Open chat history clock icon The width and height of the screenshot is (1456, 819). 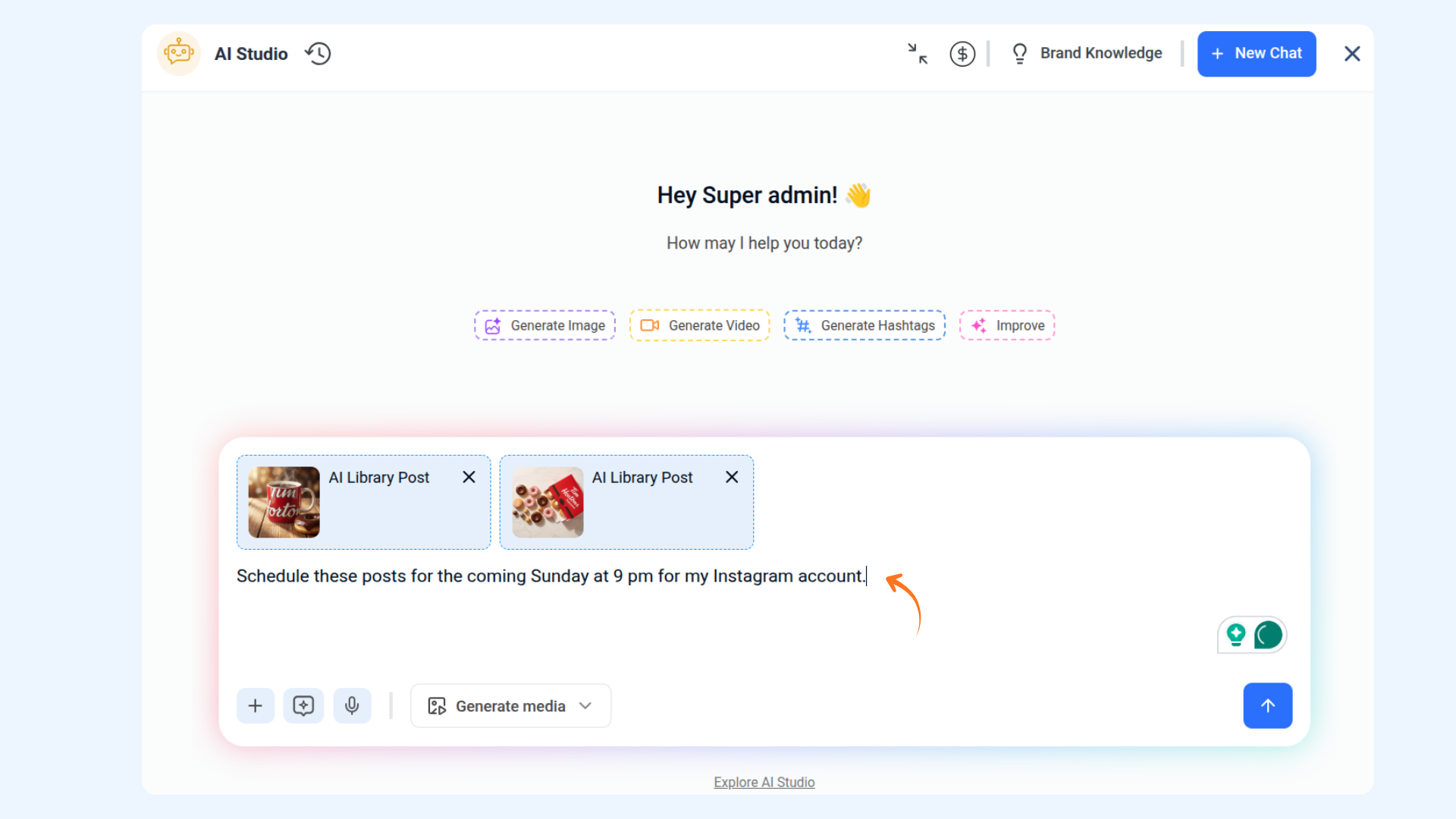(x=318, y=54)
